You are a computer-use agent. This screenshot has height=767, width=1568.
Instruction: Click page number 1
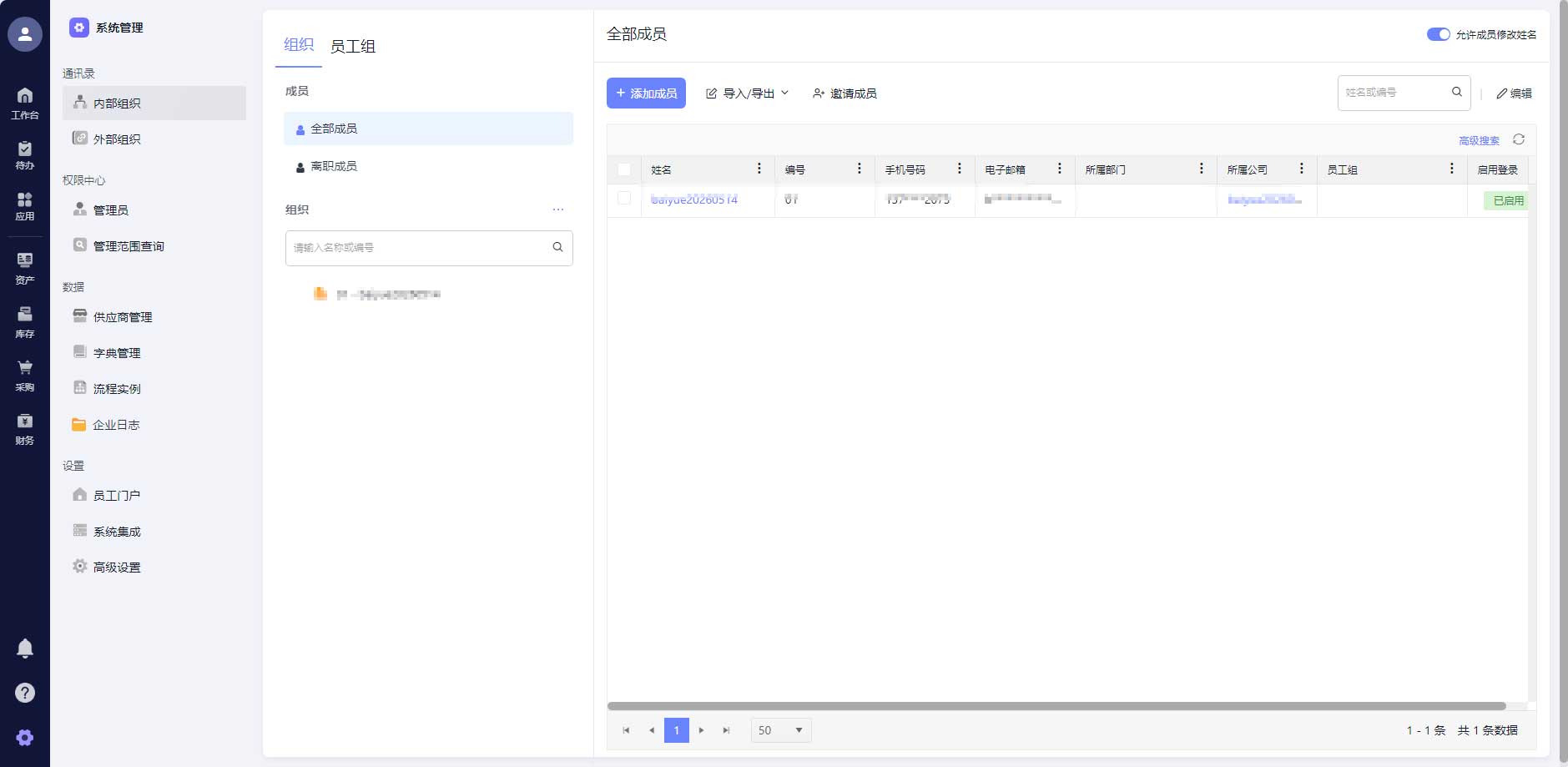pos(677,730)
